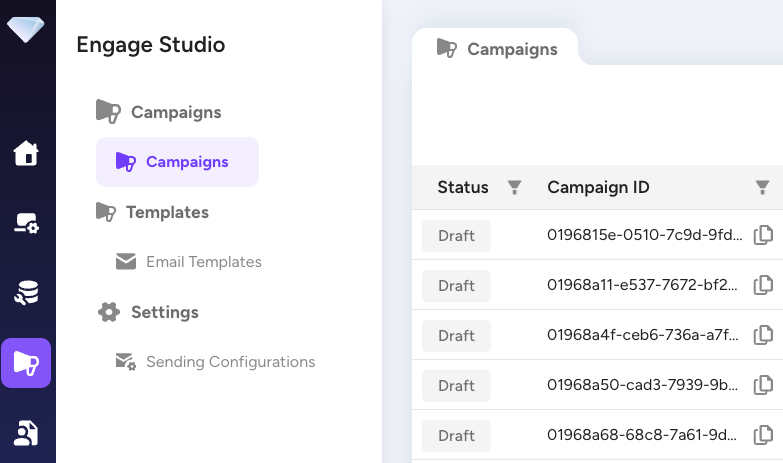Select the Campaigns tab at top

point(497,49)
